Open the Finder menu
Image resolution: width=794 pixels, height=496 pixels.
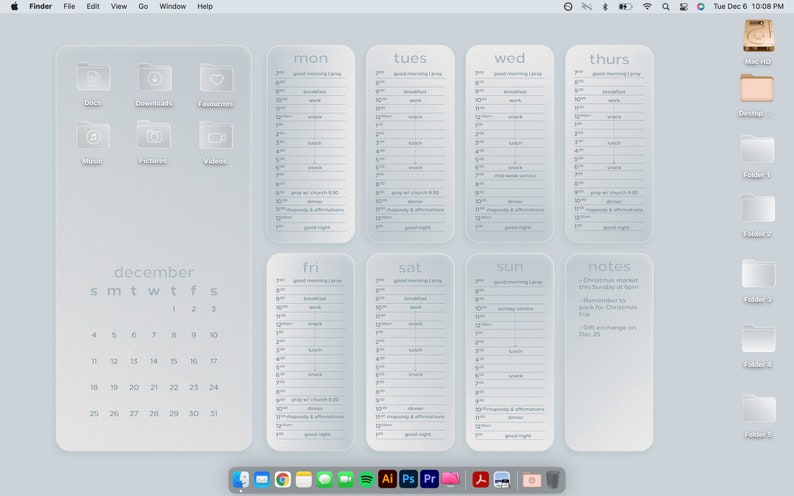41,7
